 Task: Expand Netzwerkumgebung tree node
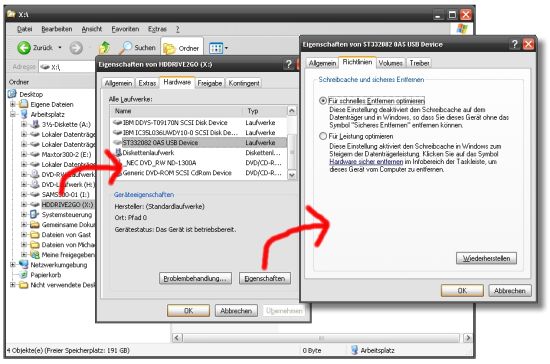click(13, 264)
